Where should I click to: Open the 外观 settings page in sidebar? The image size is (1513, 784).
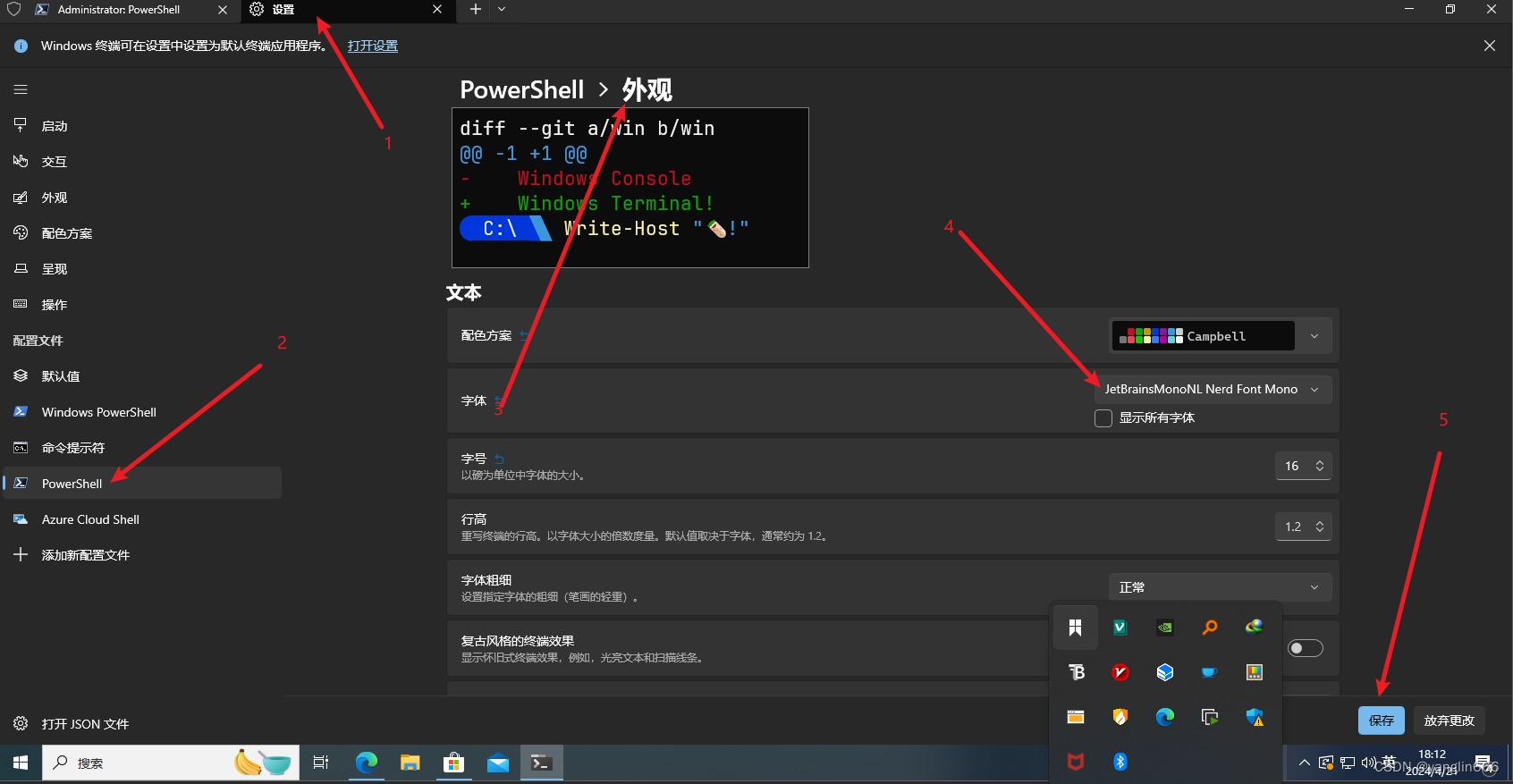tap(143, 198)
